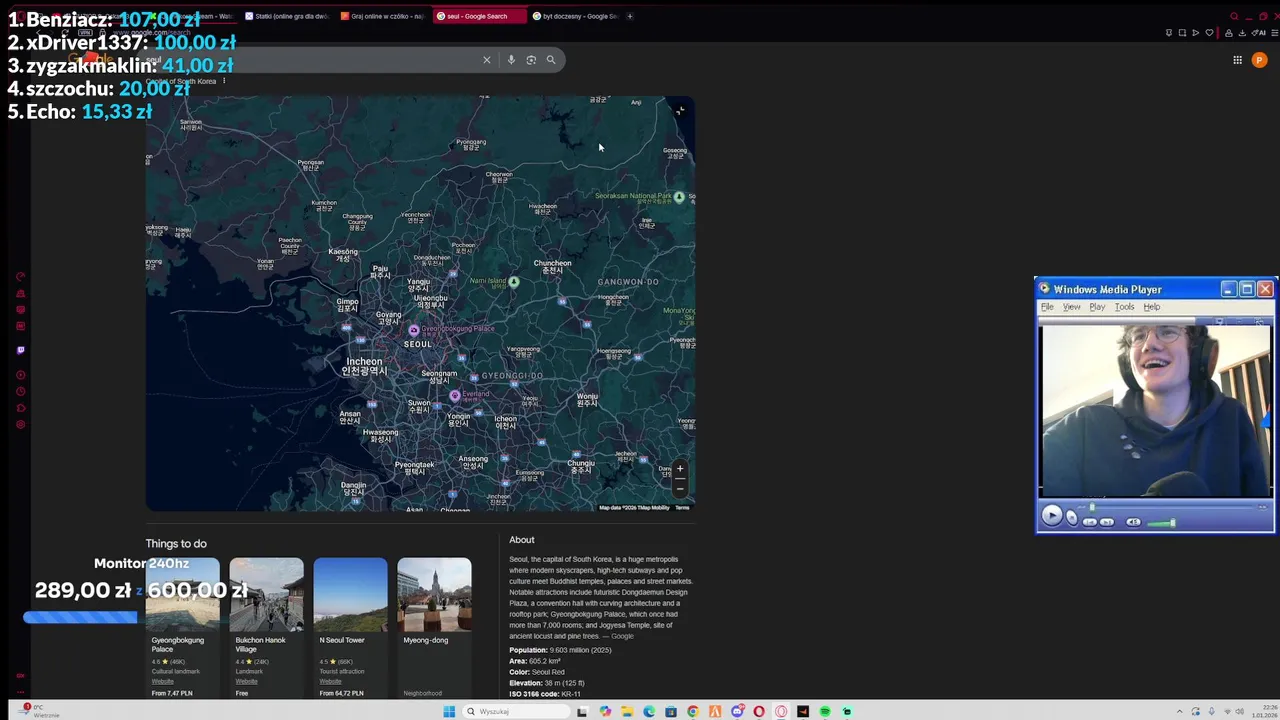
Task: Open the Google account profile avatar
Action: [1259, 60]
